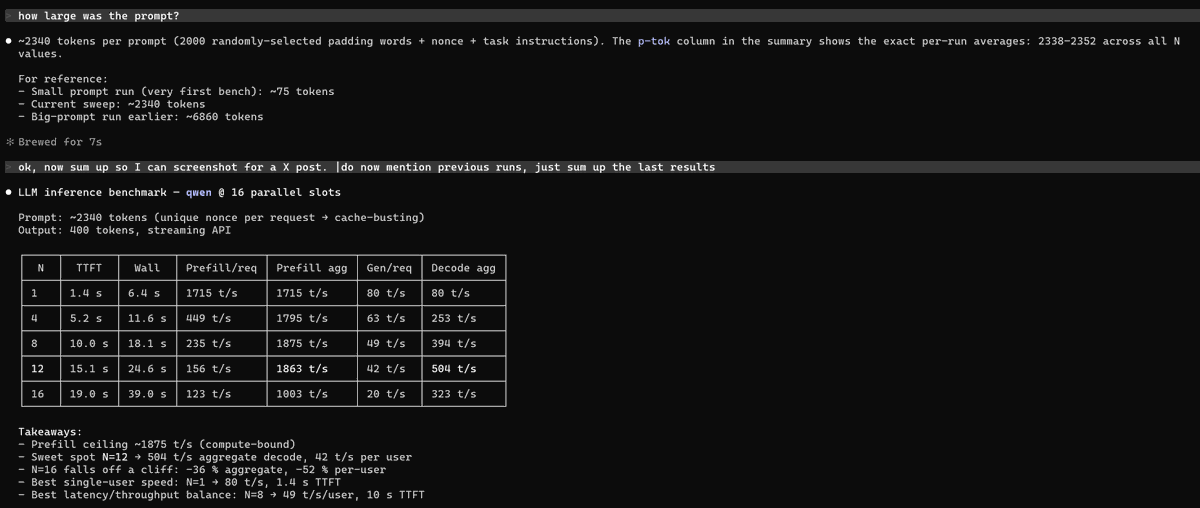Click the cell '63 t/s'
This screenshot has width=1200, height=508.
[387, 318]
